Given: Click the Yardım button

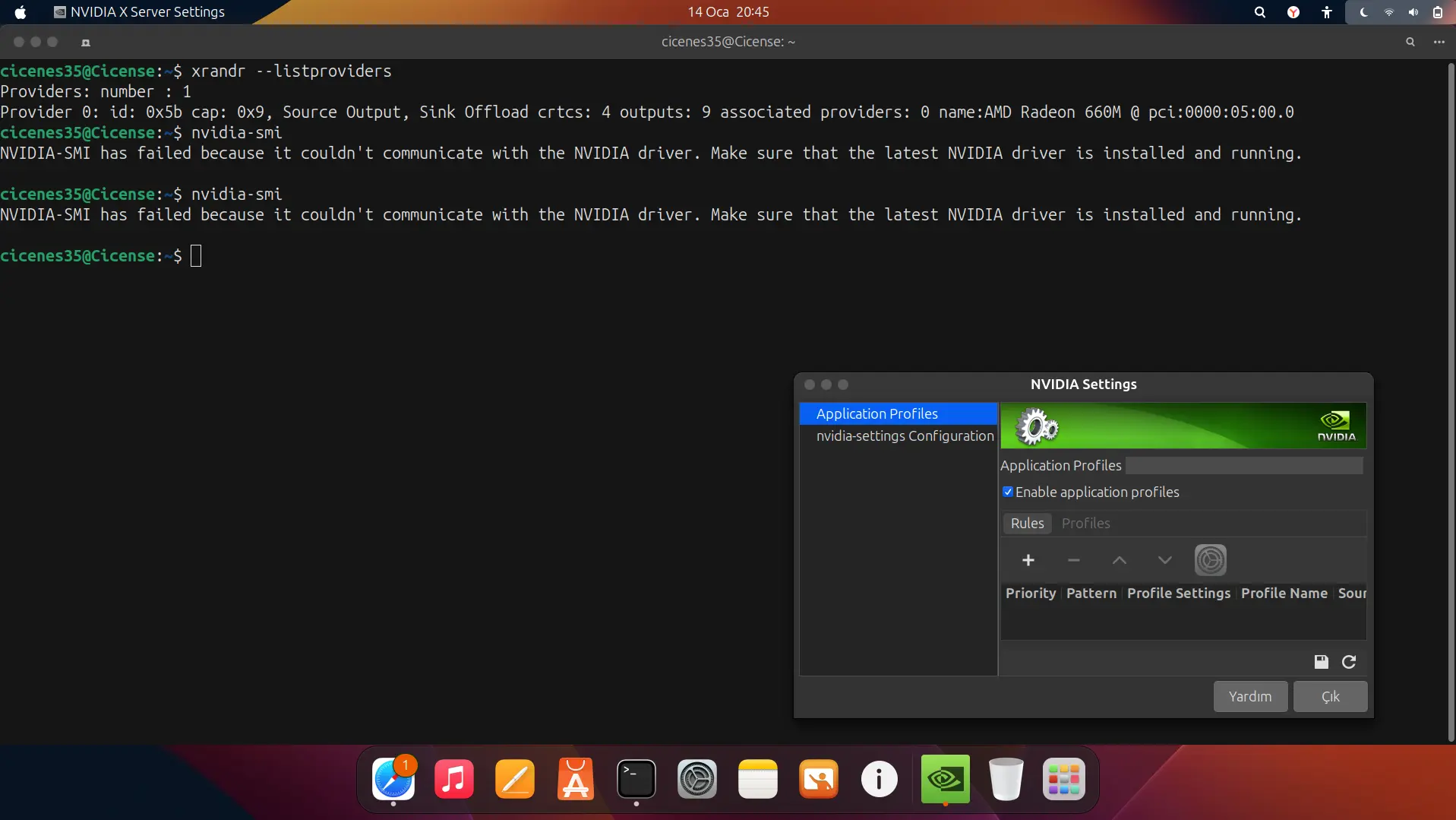Looking at the screenshot, I should (1250, 696).
